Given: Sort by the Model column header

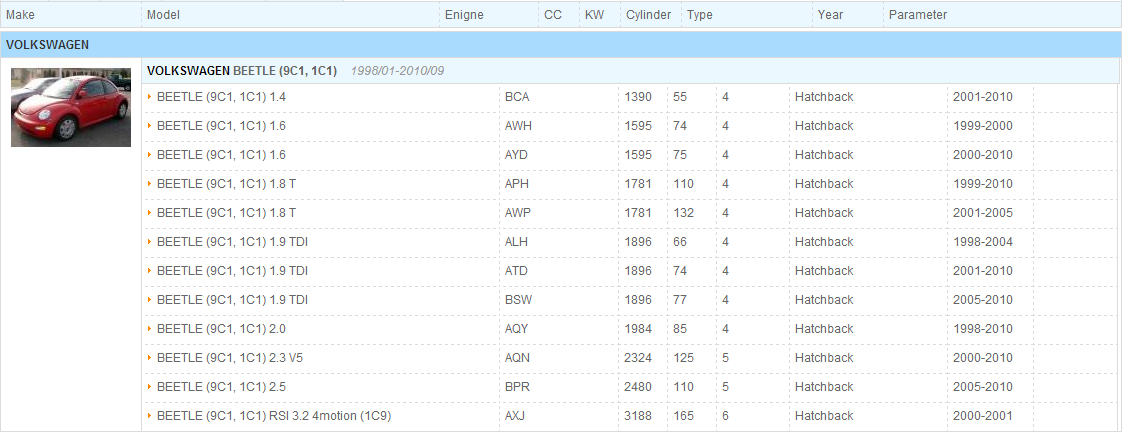Looking at the screenshot, I should 163,14.
